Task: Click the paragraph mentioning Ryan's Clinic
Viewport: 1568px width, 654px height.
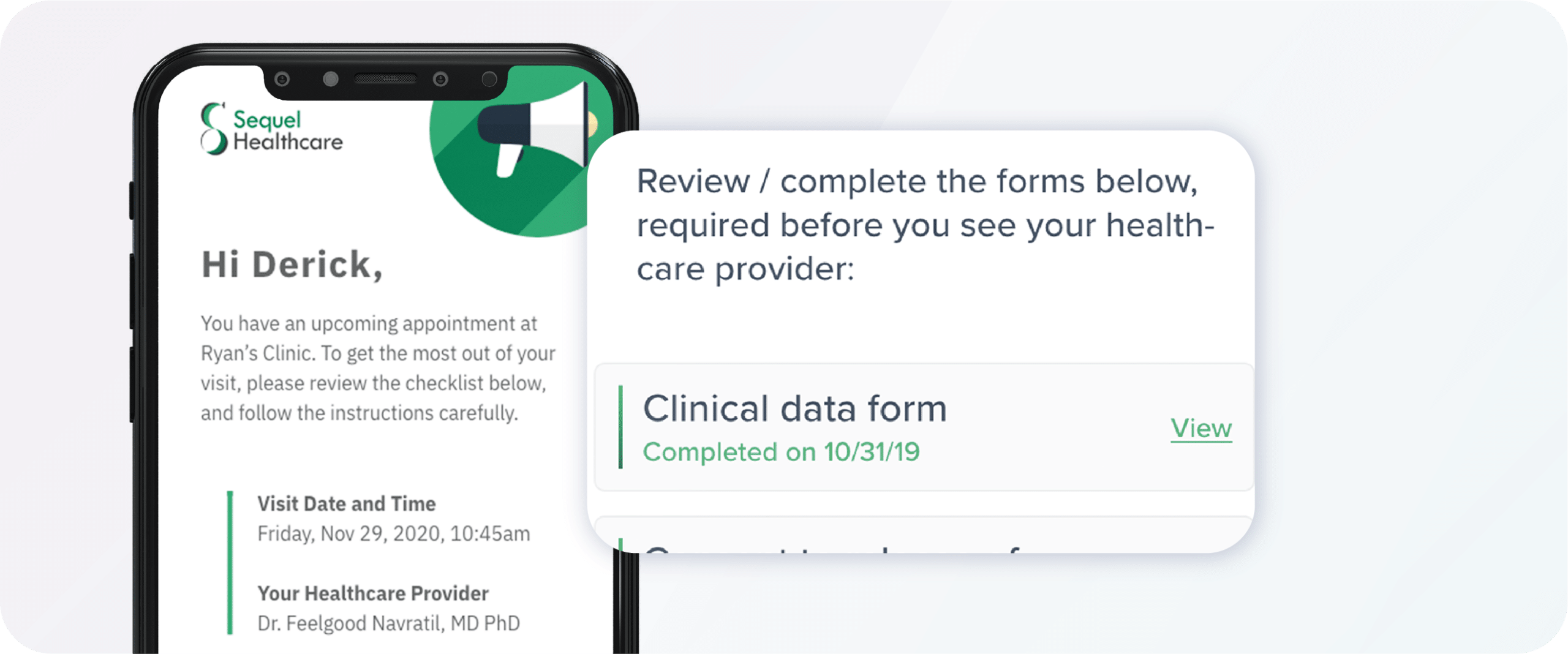Action: pos(377,368)
